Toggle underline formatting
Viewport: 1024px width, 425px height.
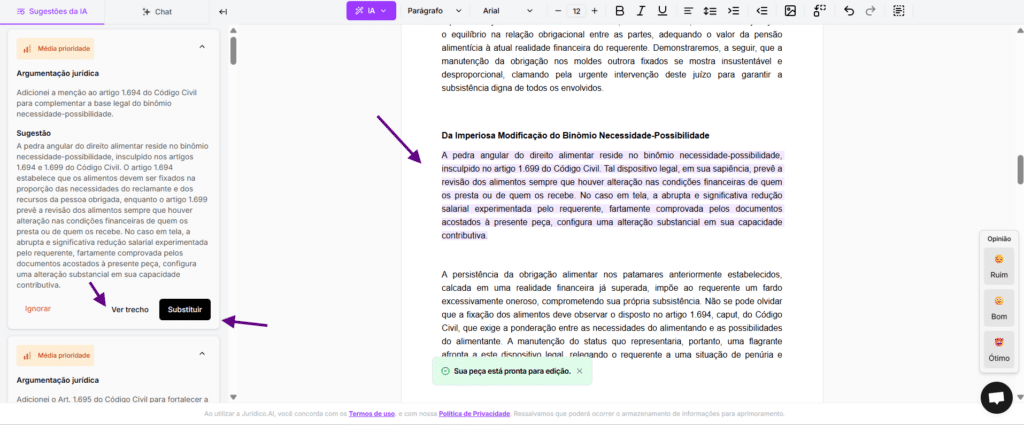point(663,11)
